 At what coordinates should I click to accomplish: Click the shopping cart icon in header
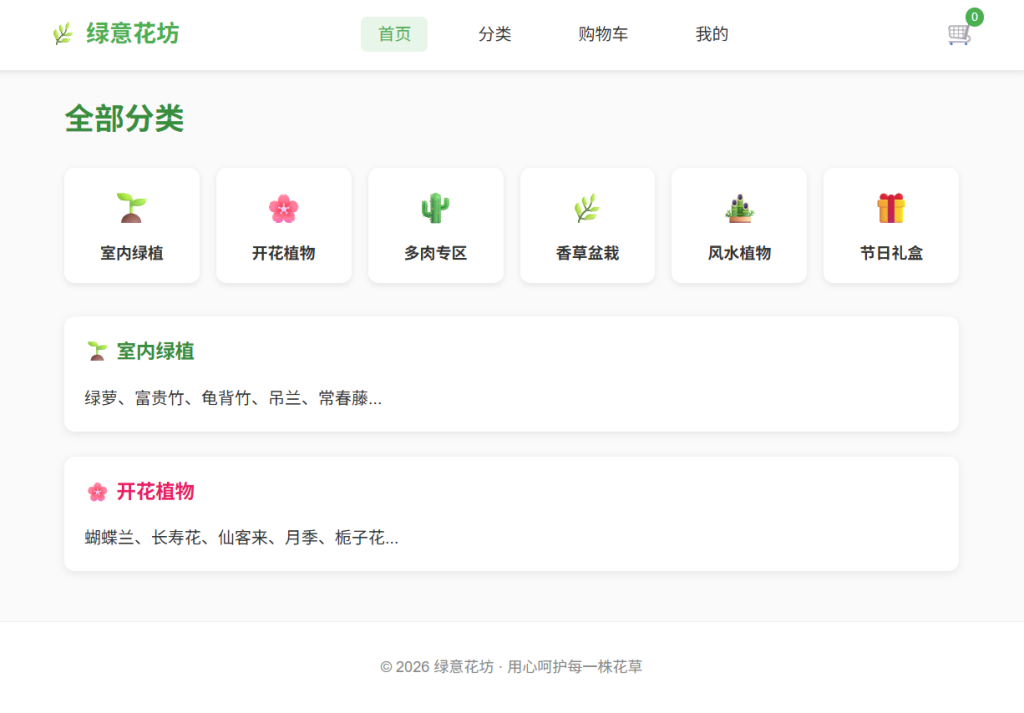958,35
